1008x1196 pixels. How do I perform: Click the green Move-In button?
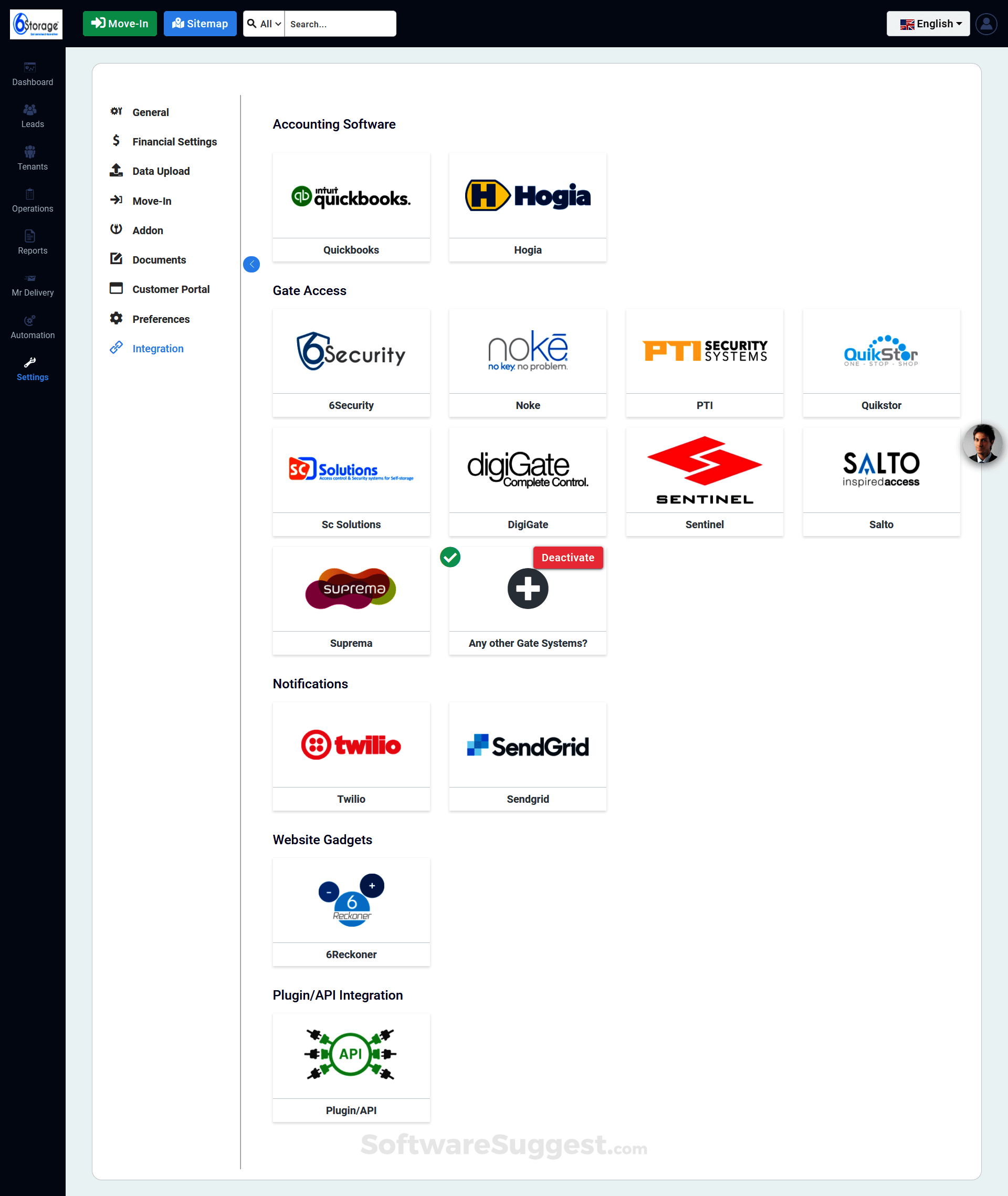pyautogui.click(x=119, y=24)
